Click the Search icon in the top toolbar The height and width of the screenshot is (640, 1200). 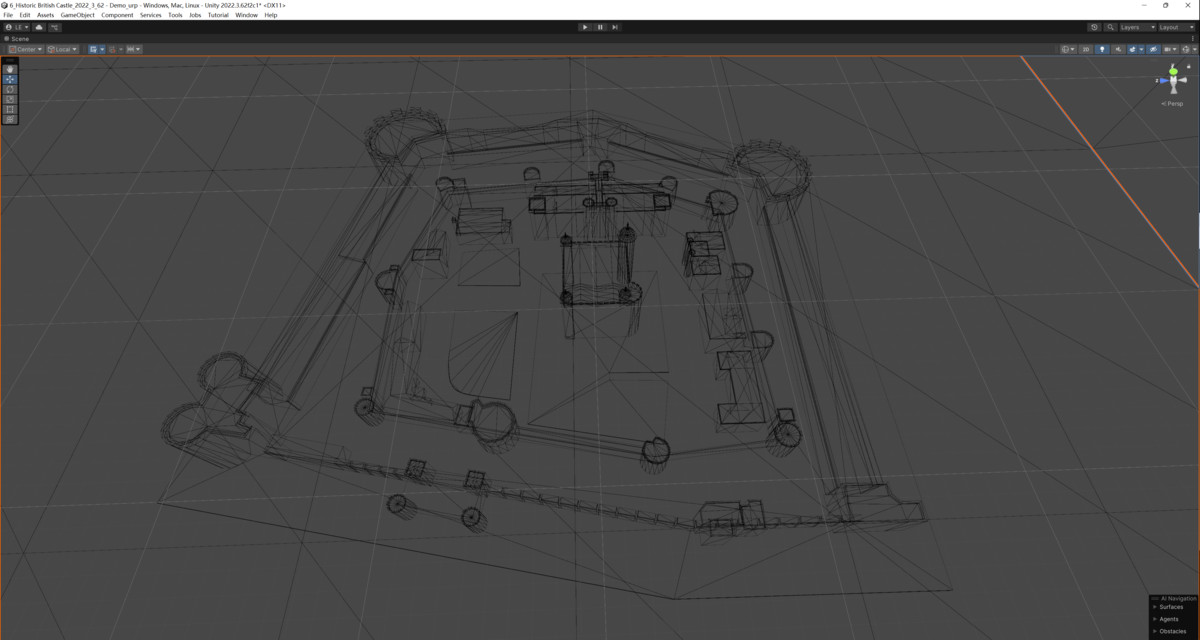pos(1110,27)
